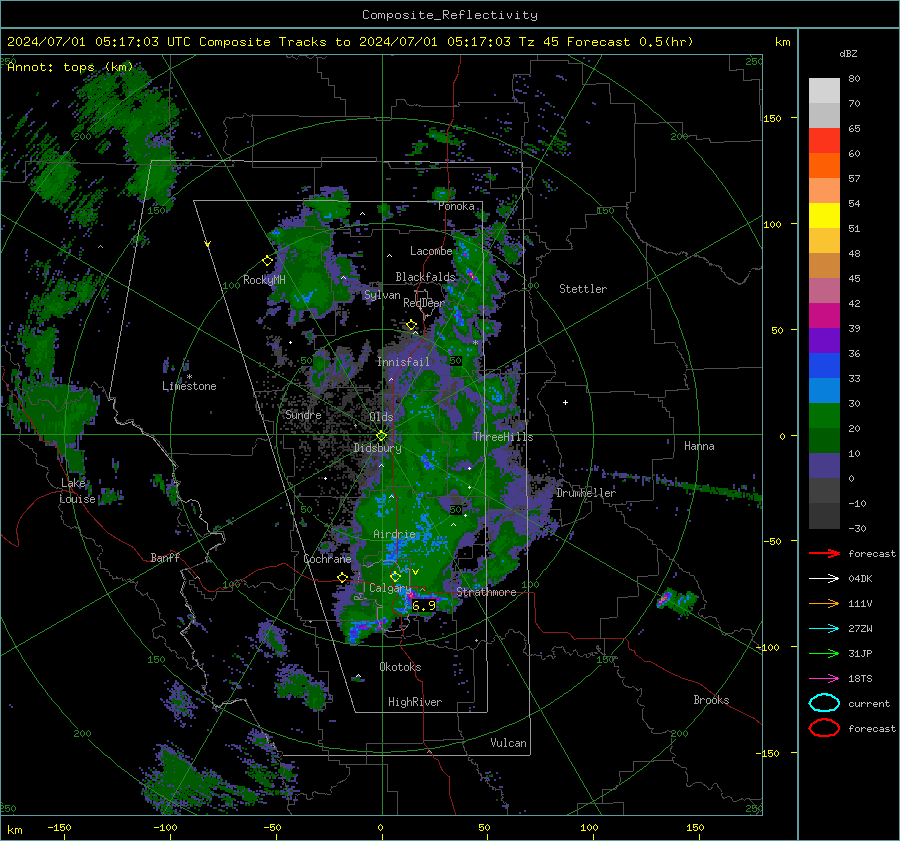This screenshot has height=841, width=900.
Task: Click the Calgary city label
Action: (x=390, y=588)
